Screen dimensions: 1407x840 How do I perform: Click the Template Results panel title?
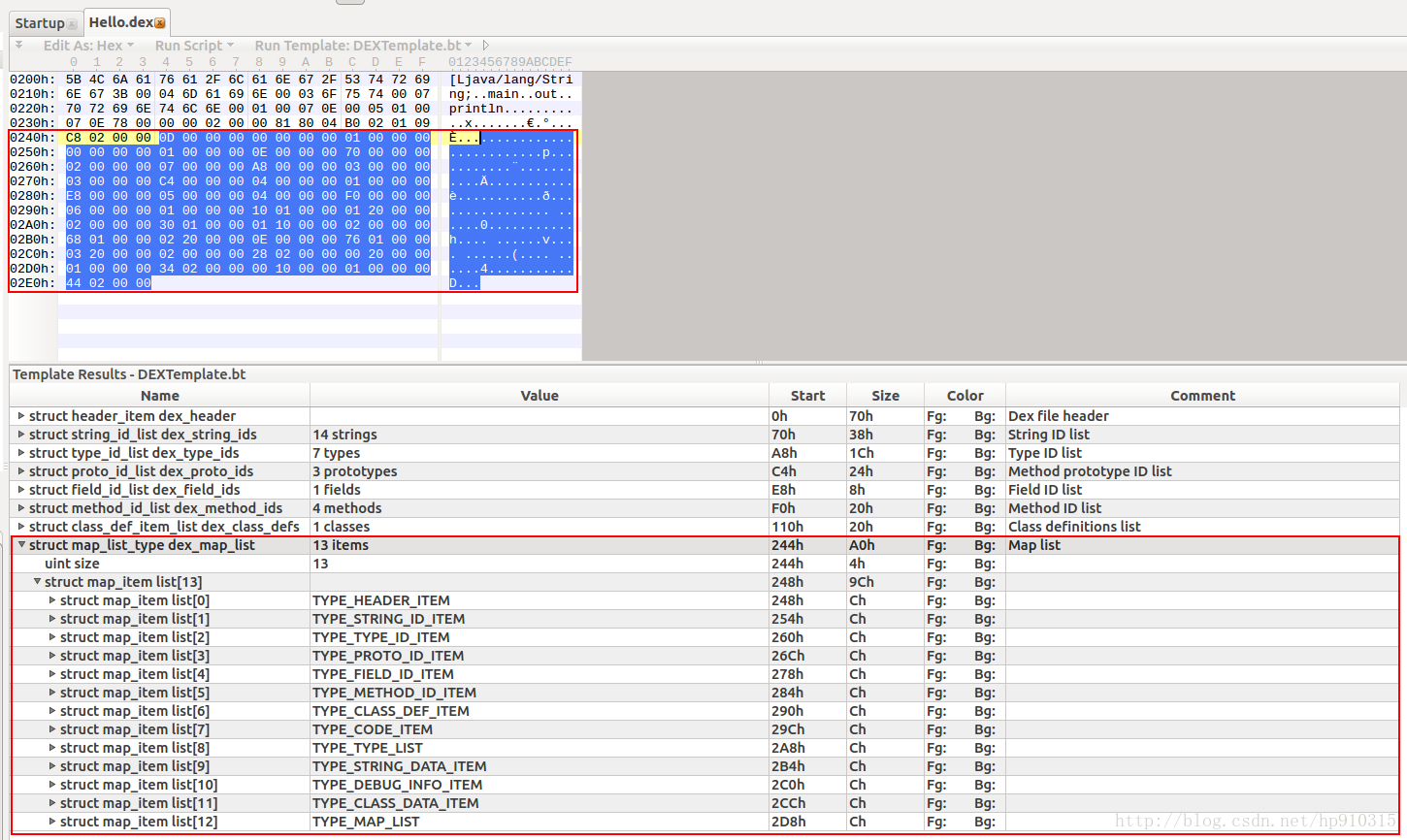[129, 374]
